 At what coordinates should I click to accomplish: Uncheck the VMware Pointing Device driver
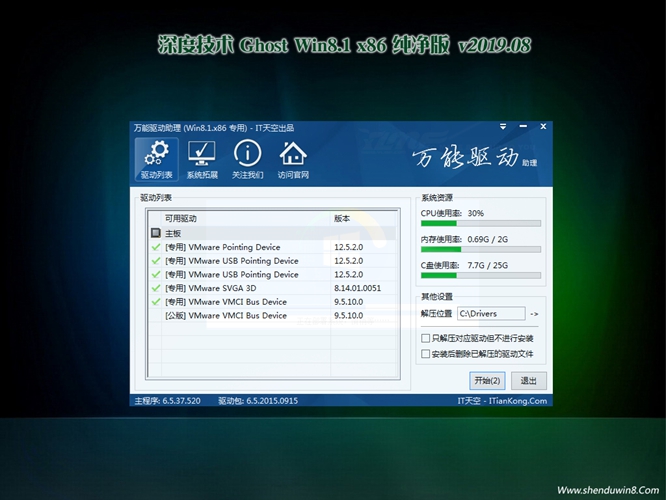(156, 247)
